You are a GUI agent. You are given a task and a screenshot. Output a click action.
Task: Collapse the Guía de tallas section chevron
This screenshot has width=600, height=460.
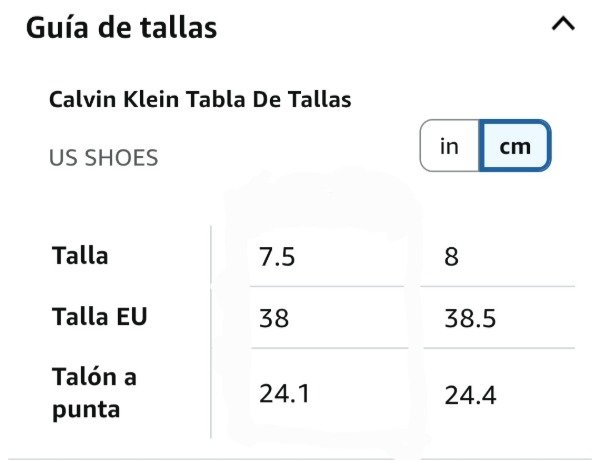[563, 25]
